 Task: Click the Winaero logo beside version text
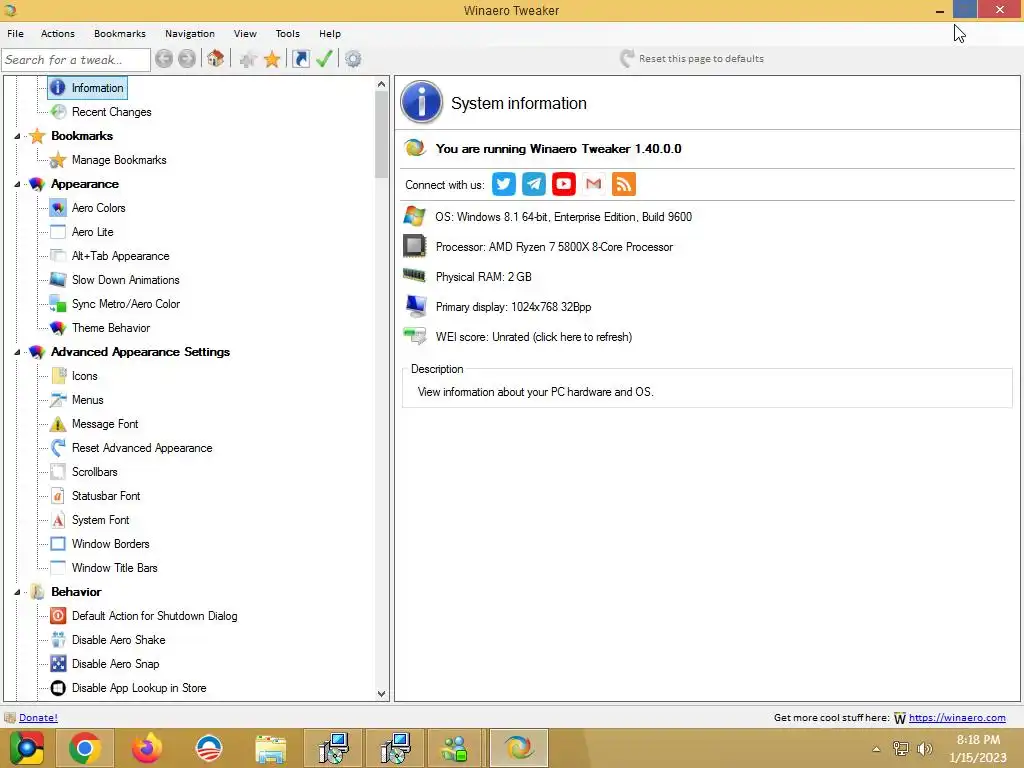pos(415,148)
